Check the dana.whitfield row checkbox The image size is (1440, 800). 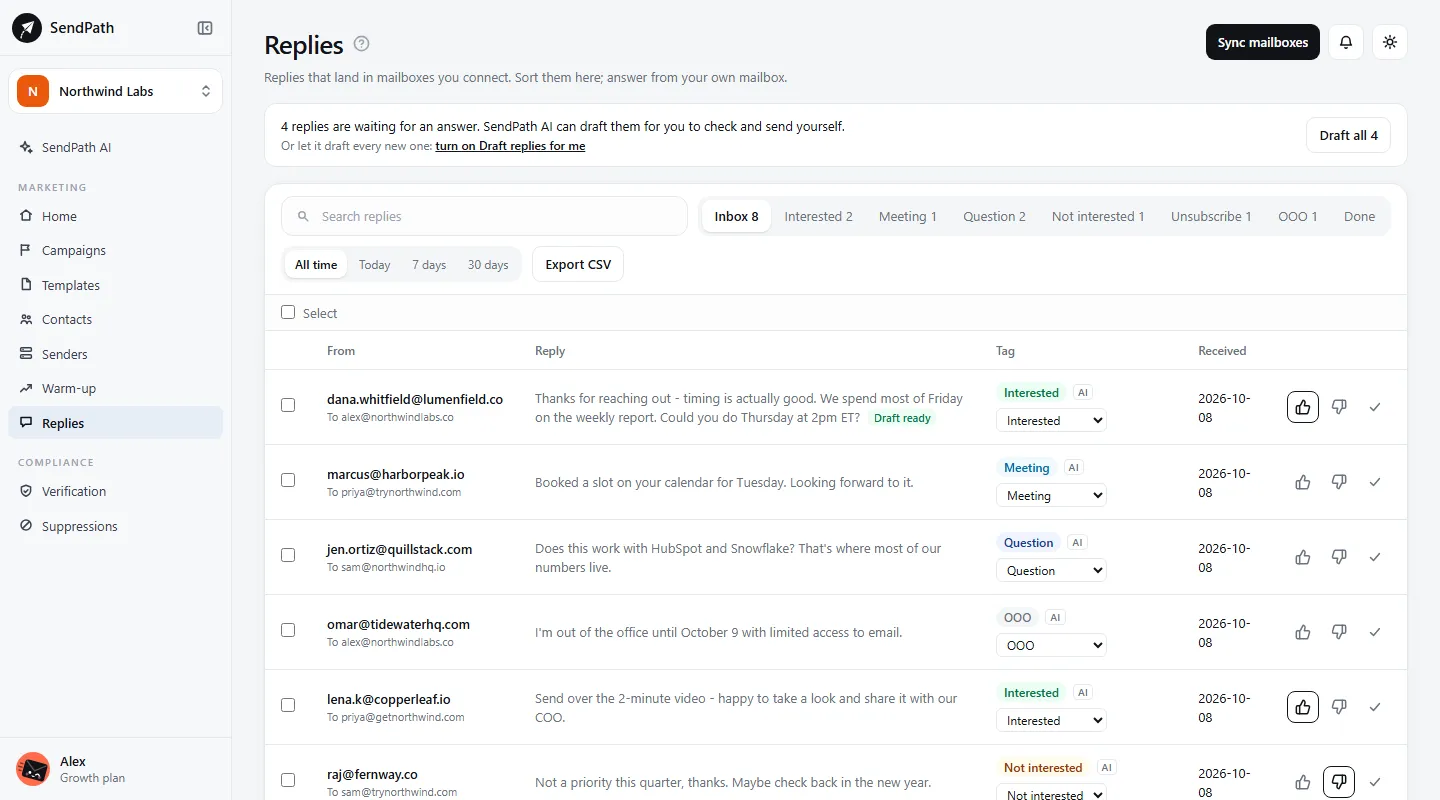(x=288, y=405)
